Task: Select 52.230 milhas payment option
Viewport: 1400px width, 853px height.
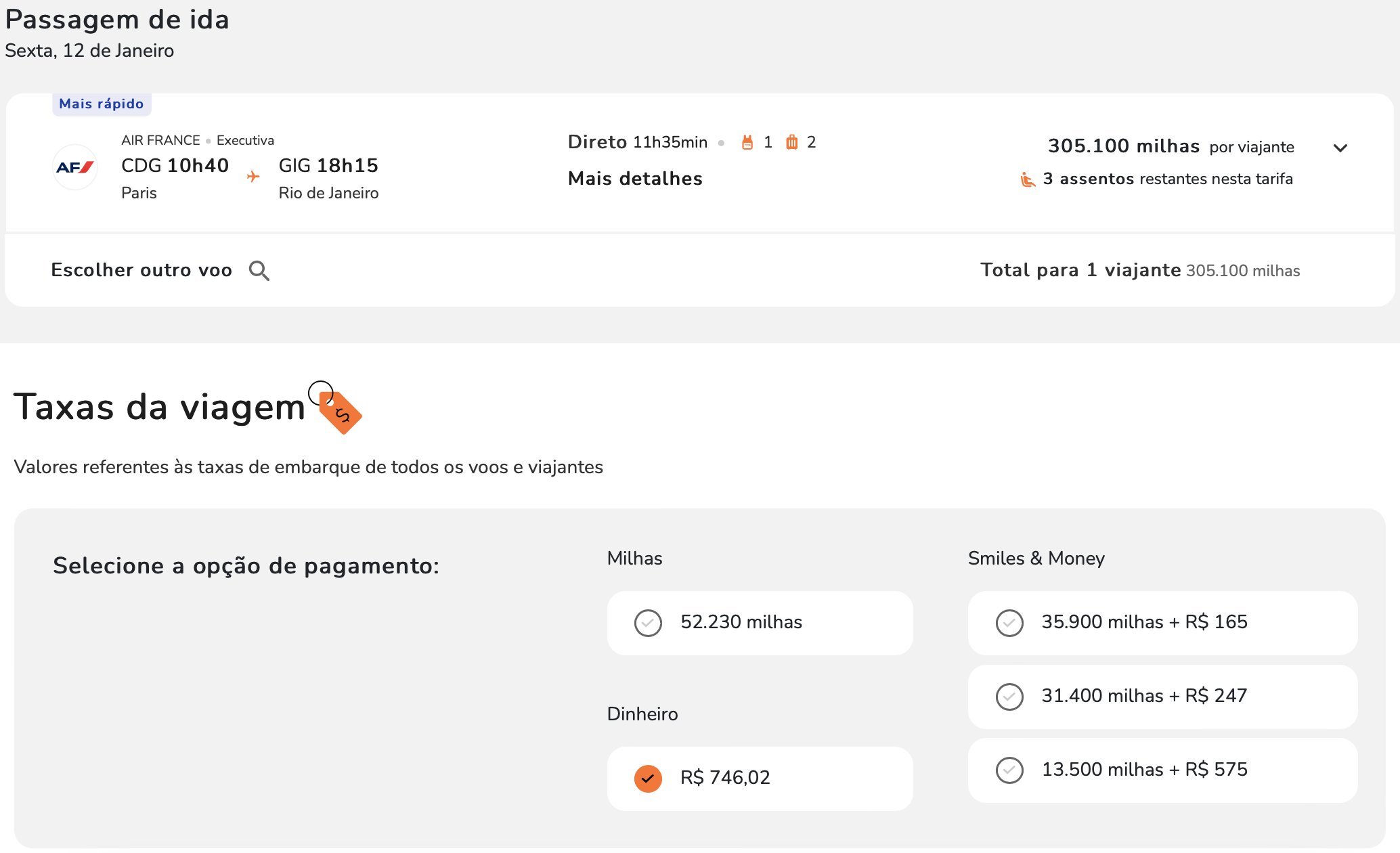Action: tap(760, 623)
